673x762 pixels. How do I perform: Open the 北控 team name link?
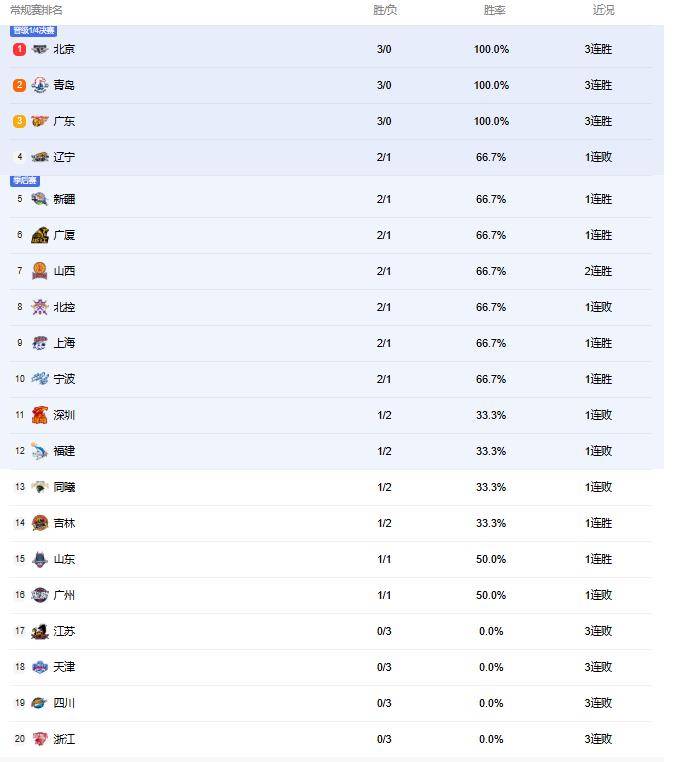click(64, 307)
